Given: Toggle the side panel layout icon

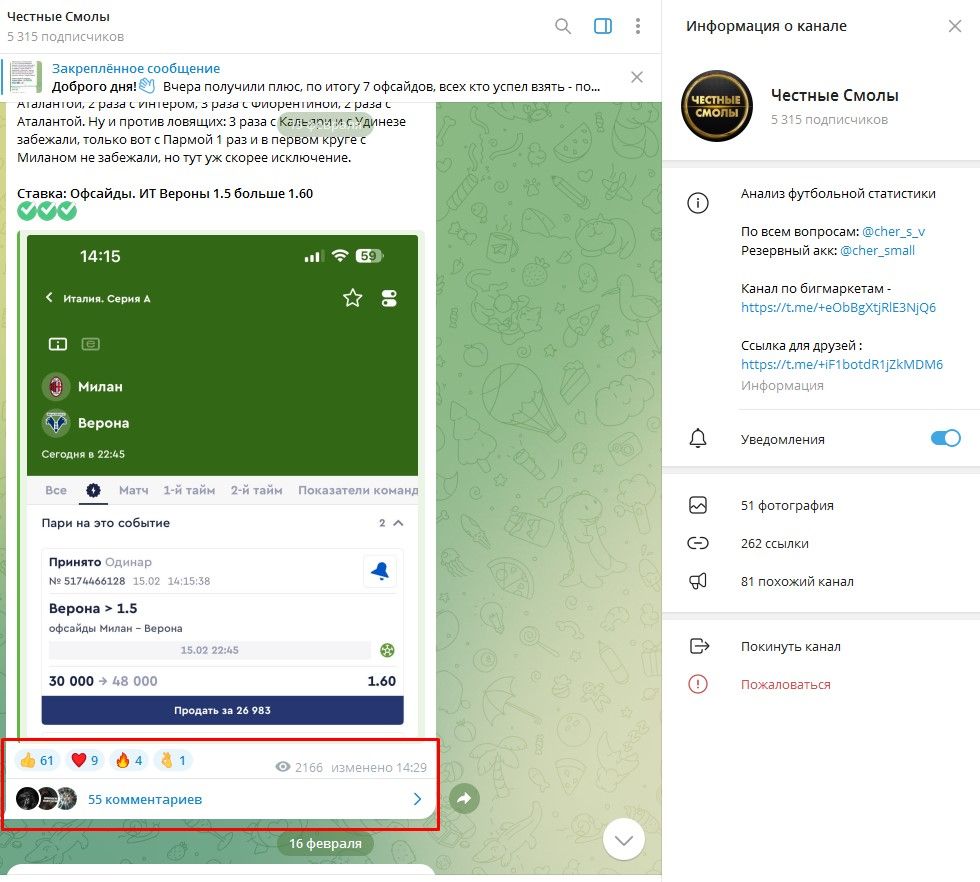Looking at the screenshot, I should point(602,26).
